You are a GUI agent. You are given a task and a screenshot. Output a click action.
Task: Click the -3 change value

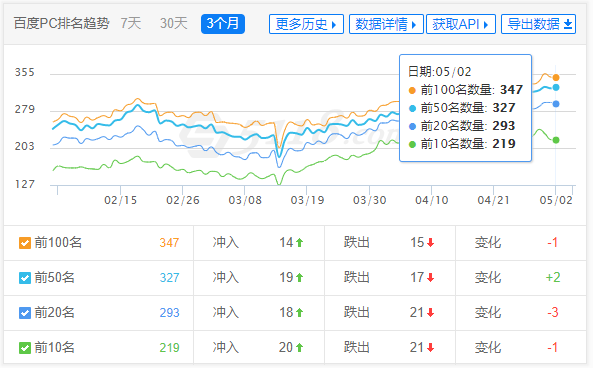click(x=553, y=312)
